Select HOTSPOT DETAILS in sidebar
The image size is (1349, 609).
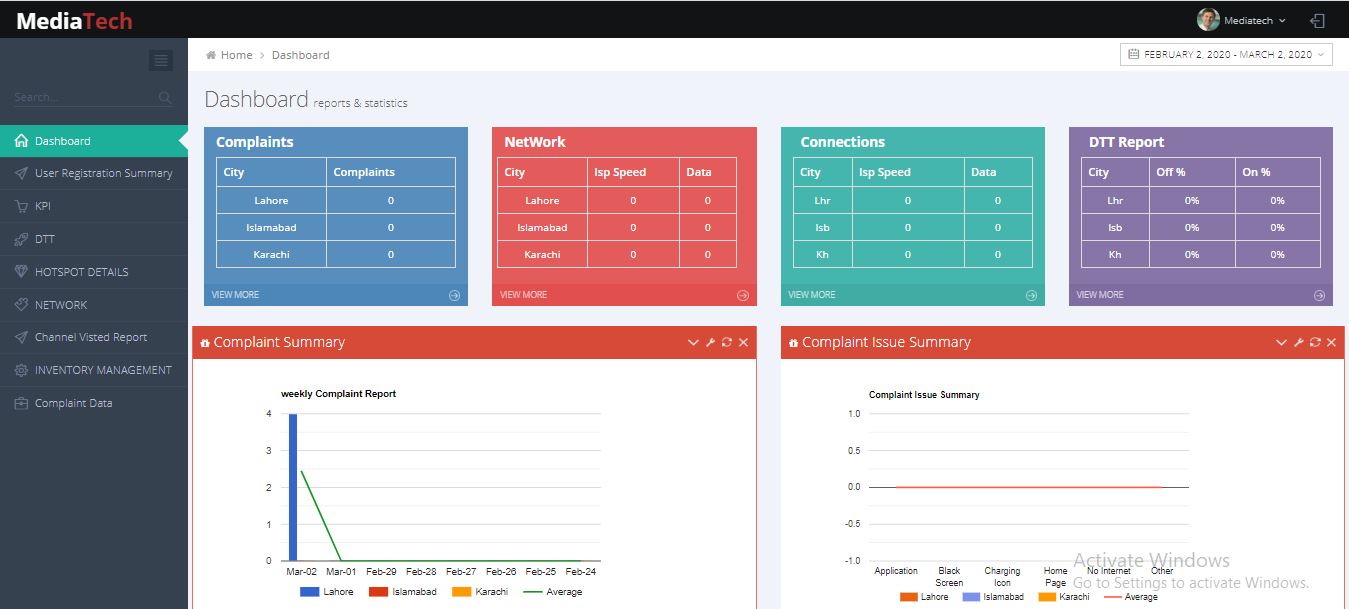click(x=81, y=272)
